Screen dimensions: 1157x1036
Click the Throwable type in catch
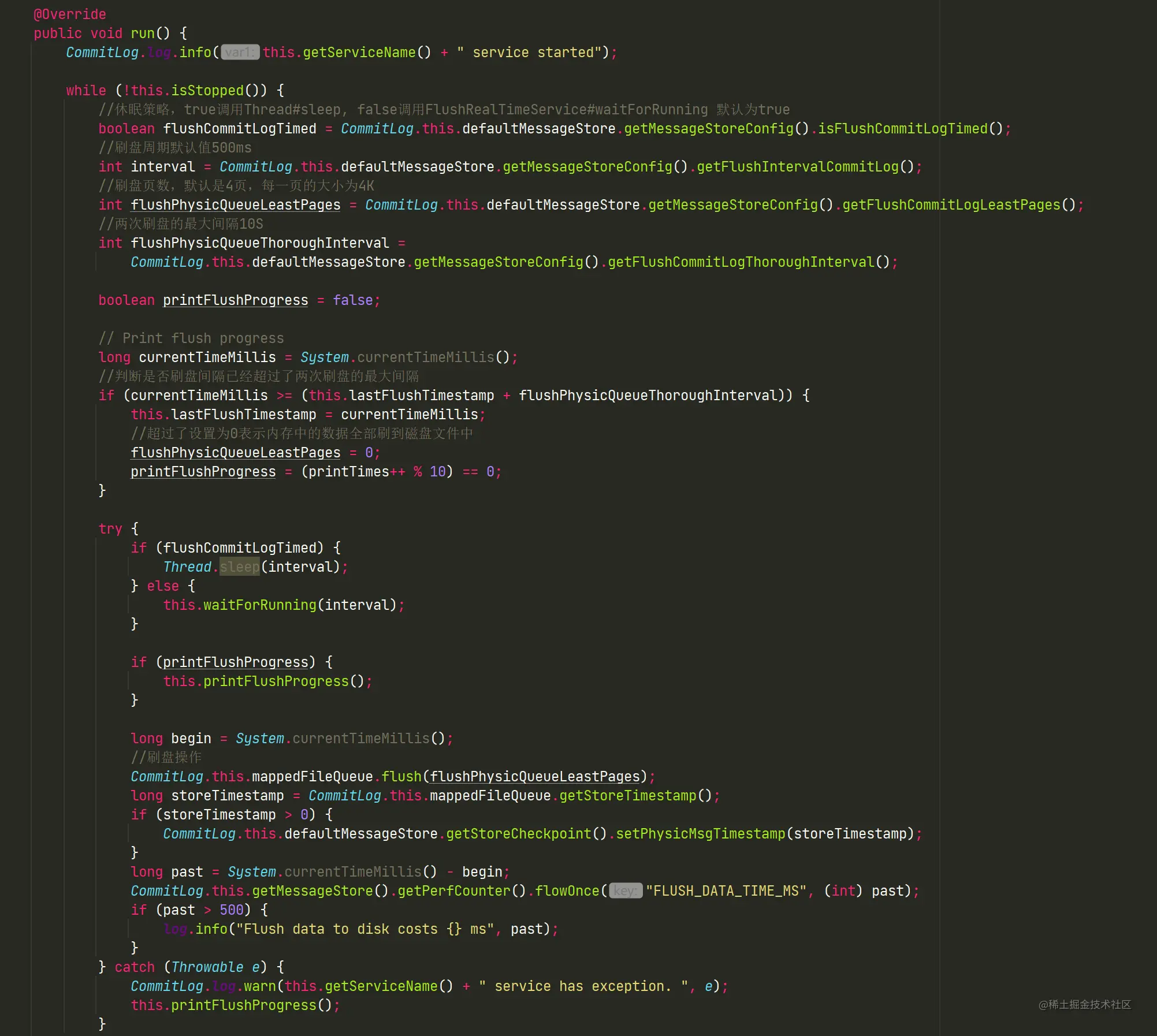pyautogui.click(x=207, y=967)
